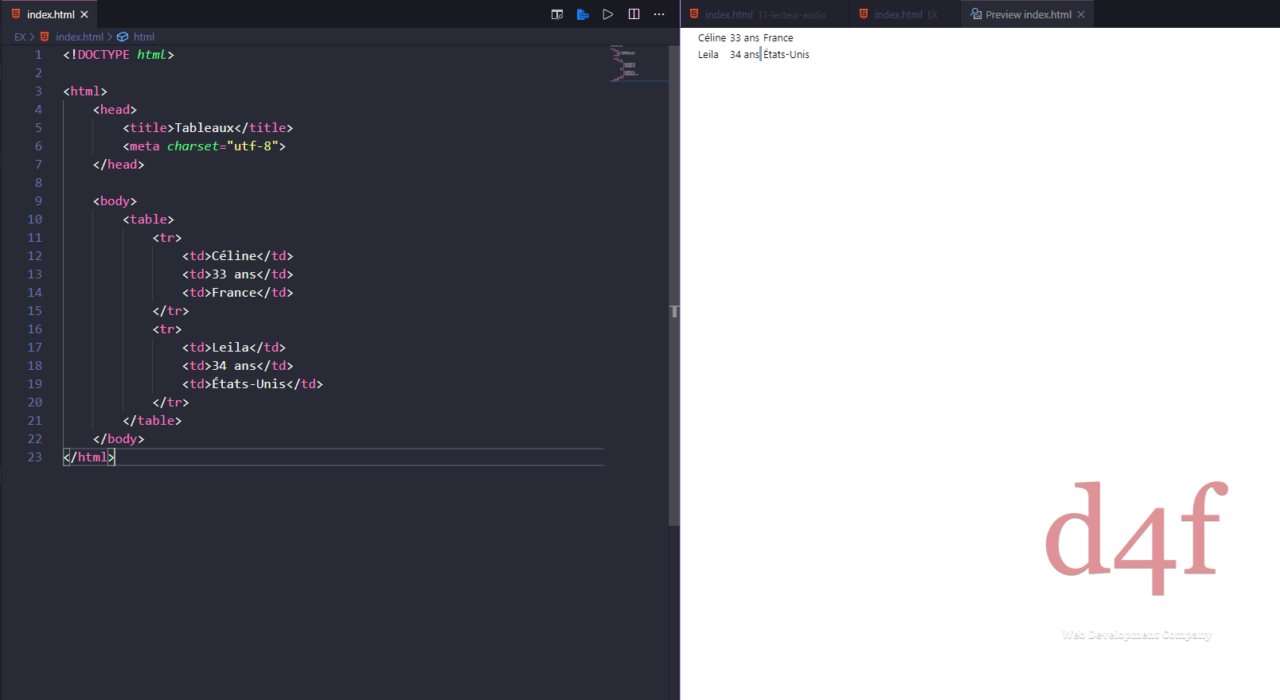The height and width of the screenshot is (700, 1280).
Task: Click the 34 ans cell in the preview
Action: pyautogui.click(x=745, y=55)
